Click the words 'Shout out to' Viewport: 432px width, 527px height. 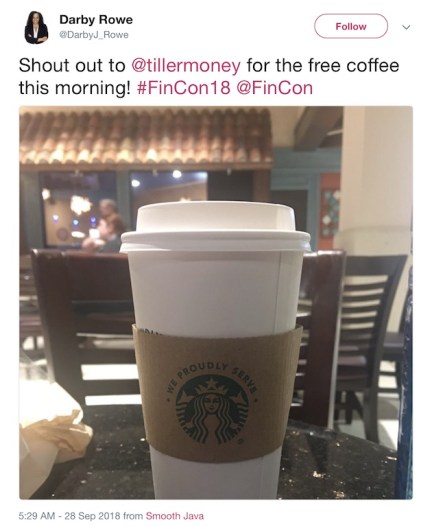[x=72, y=66]
